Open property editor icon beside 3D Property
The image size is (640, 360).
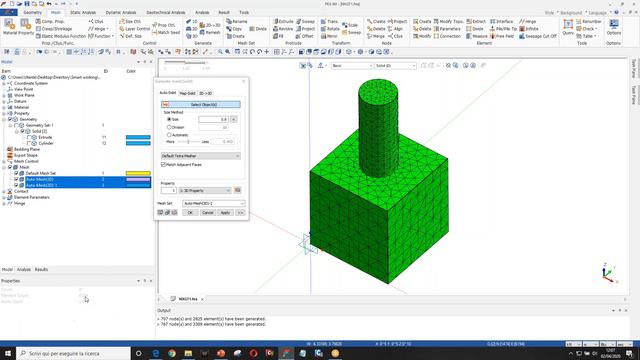pos(238,190)
